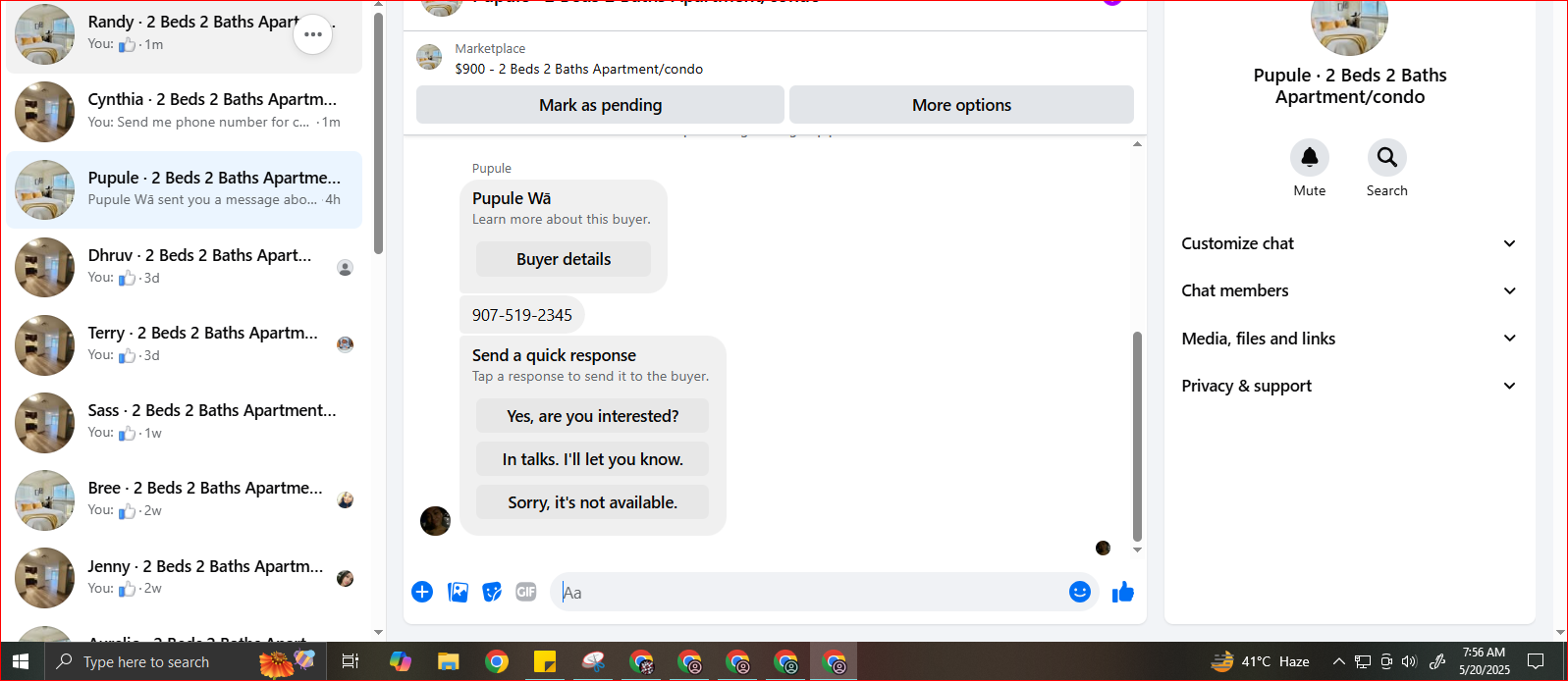
Task: Open the emoji picker in message box
Action: [1080, 592]
